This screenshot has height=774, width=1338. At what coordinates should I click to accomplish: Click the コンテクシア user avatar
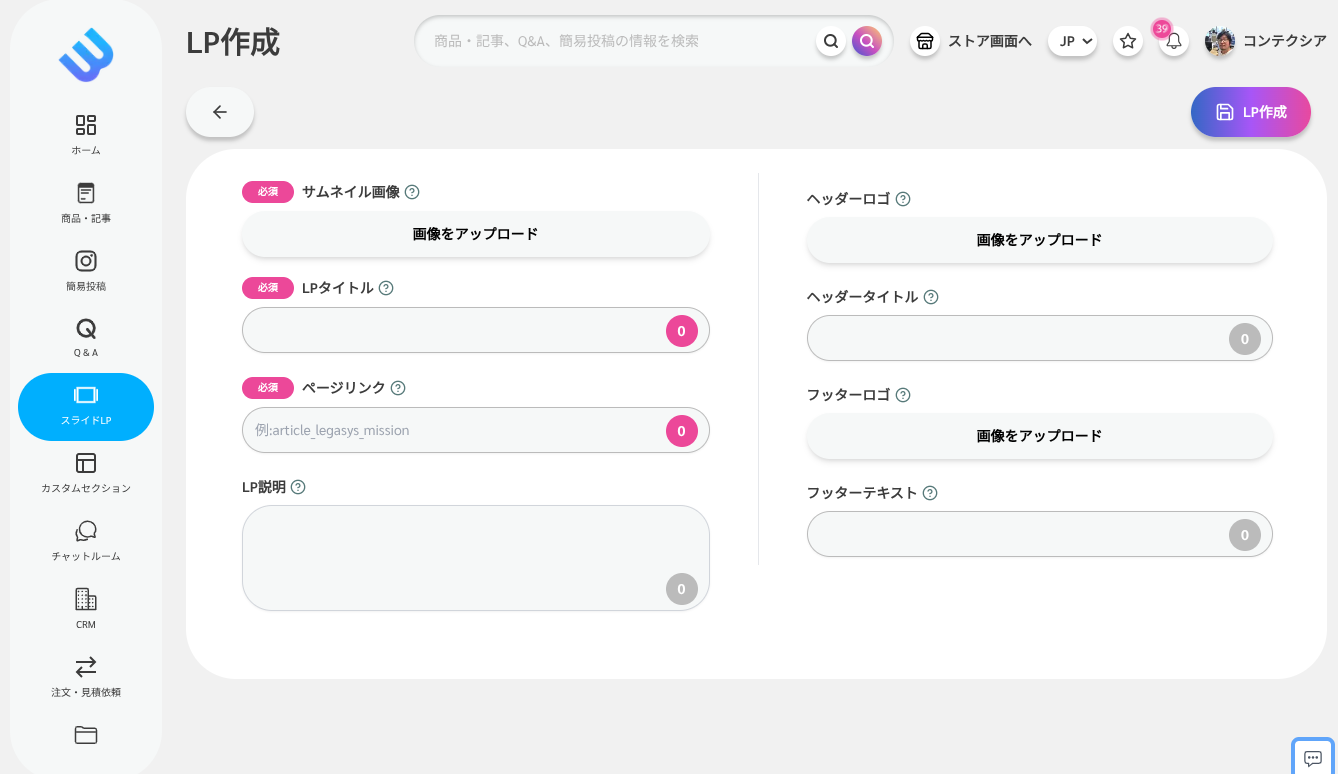pyautogui.click(x=1219, y=42)
